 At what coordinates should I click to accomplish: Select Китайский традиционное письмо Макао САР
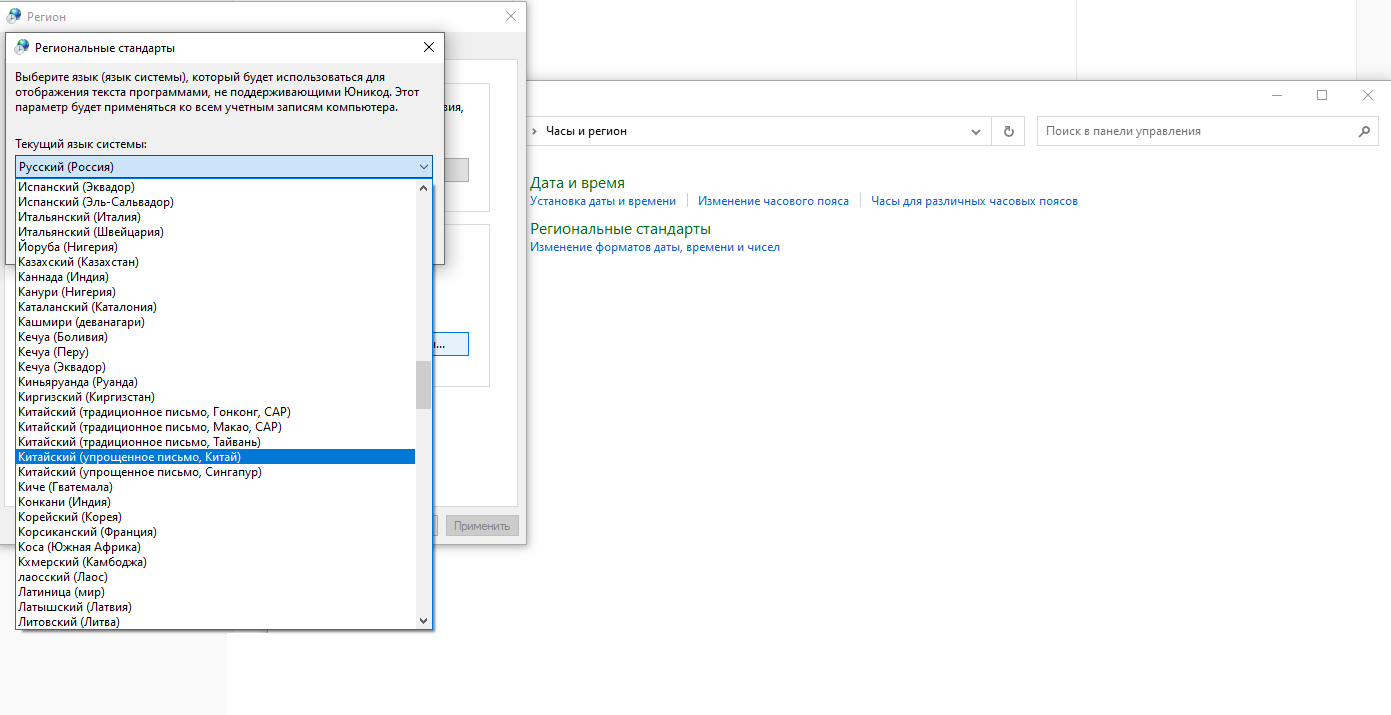tap(215, 427)
